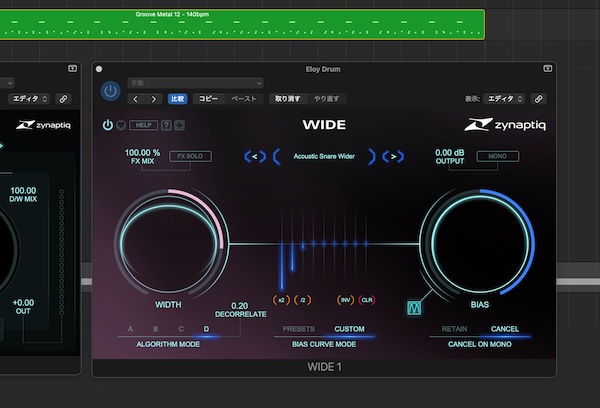Click the link icon in the Eloy Drum window
600x408 pixels.
point(538,99)
